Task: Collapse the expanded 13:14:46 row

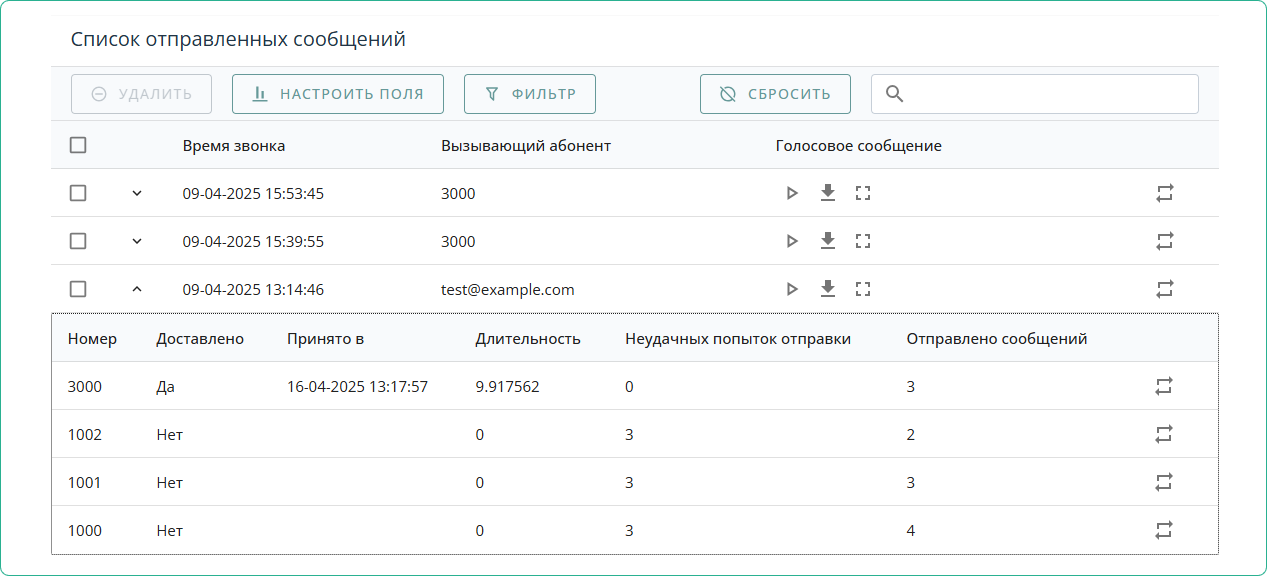Action: (x=137, y=289)
